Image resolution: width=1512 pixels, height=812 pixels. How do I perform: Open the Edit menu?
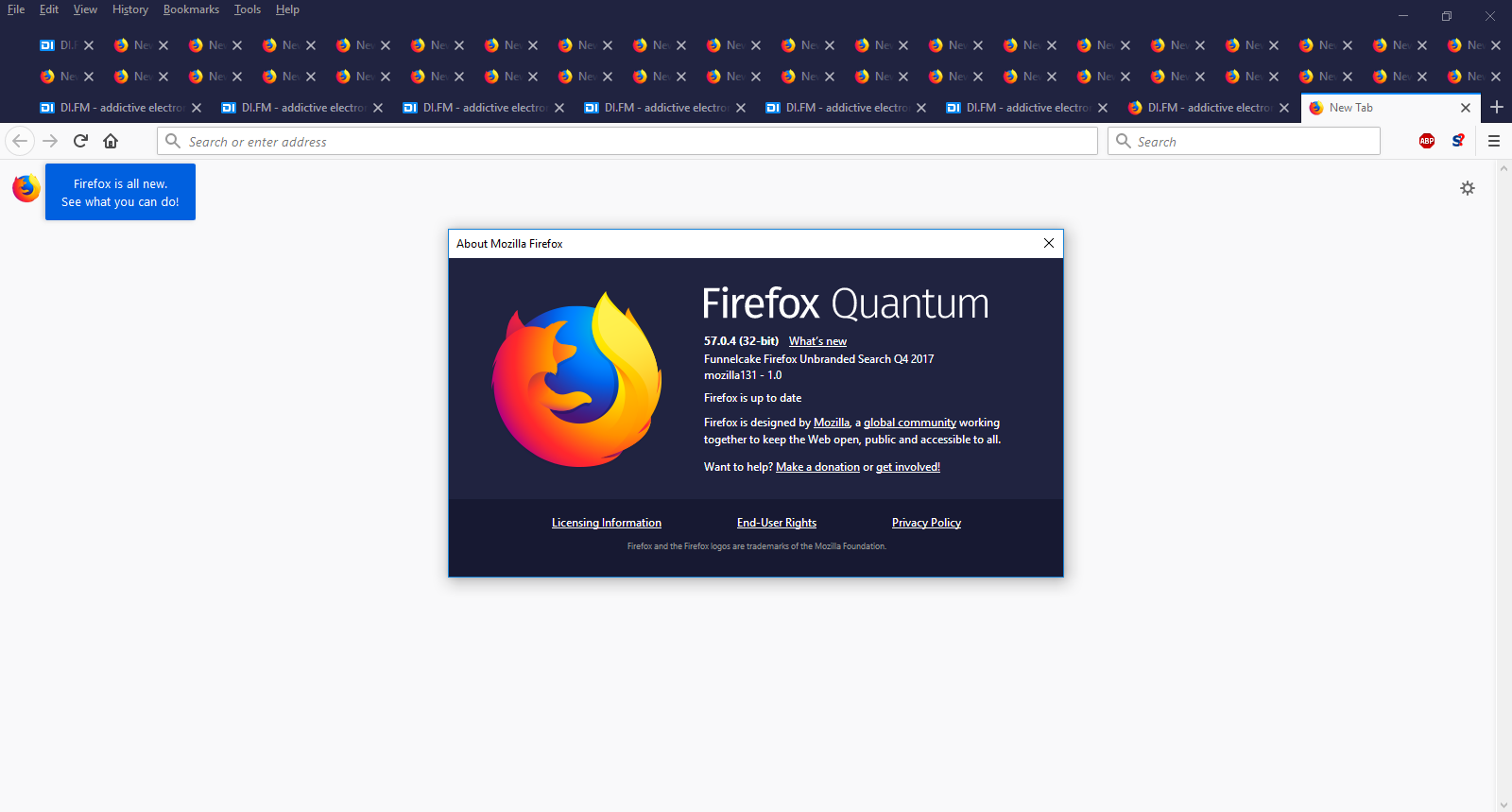(x=49, y=9)
